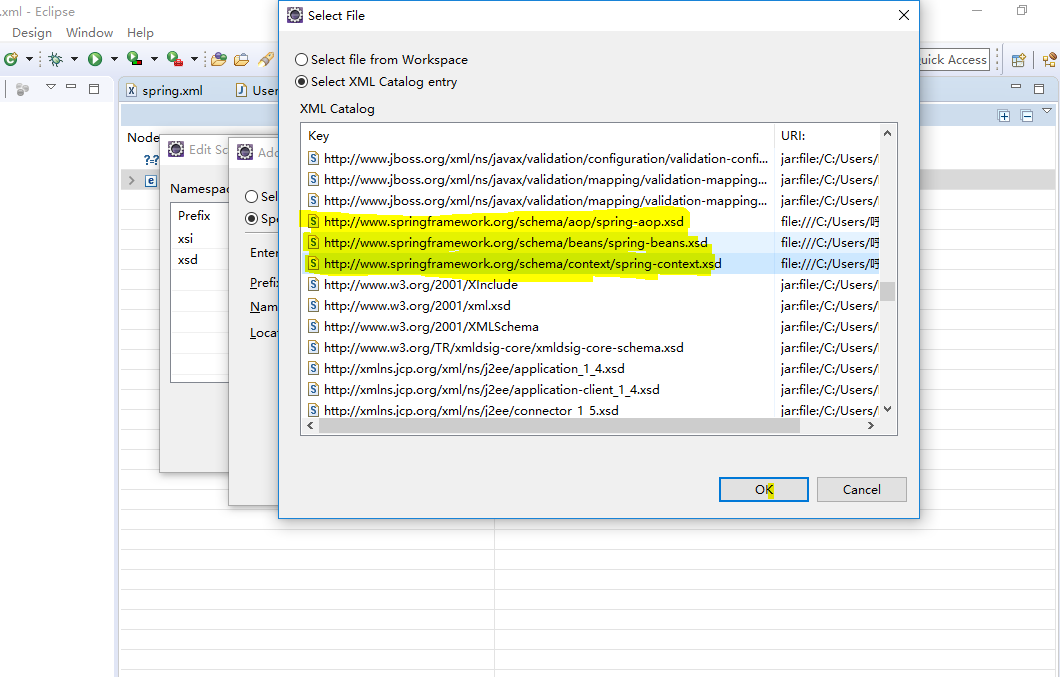The image size is (1060, 677).
Task: Click the horizontal scrollbar in XML Catalog
Action: pos(559,425)
